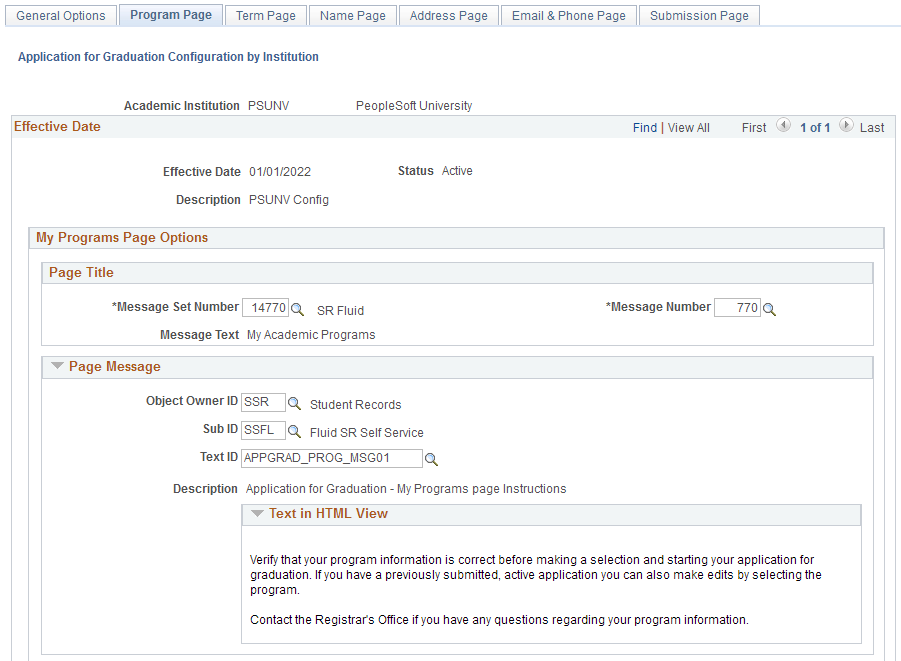The image size is (901, 661).
Task: Click the Object Owner ID field
Action: click(x=263, y=402)
